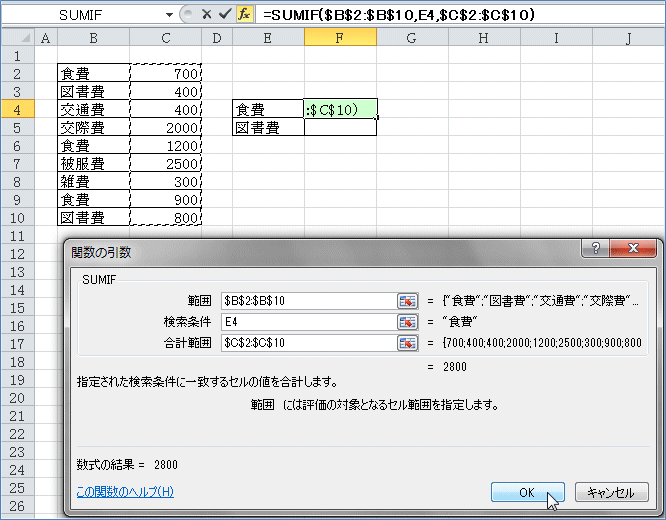Click the Enter checkmark icon in formula bar

click(225, 14)
